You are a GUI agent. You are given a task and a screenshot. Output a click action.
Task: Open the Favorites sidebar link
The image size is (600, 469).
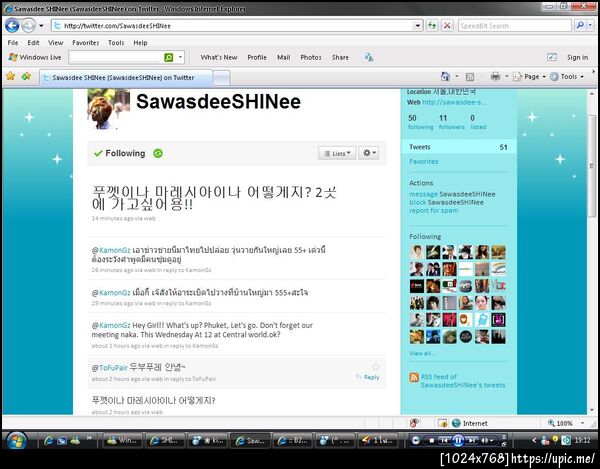[x=424, y=162]
